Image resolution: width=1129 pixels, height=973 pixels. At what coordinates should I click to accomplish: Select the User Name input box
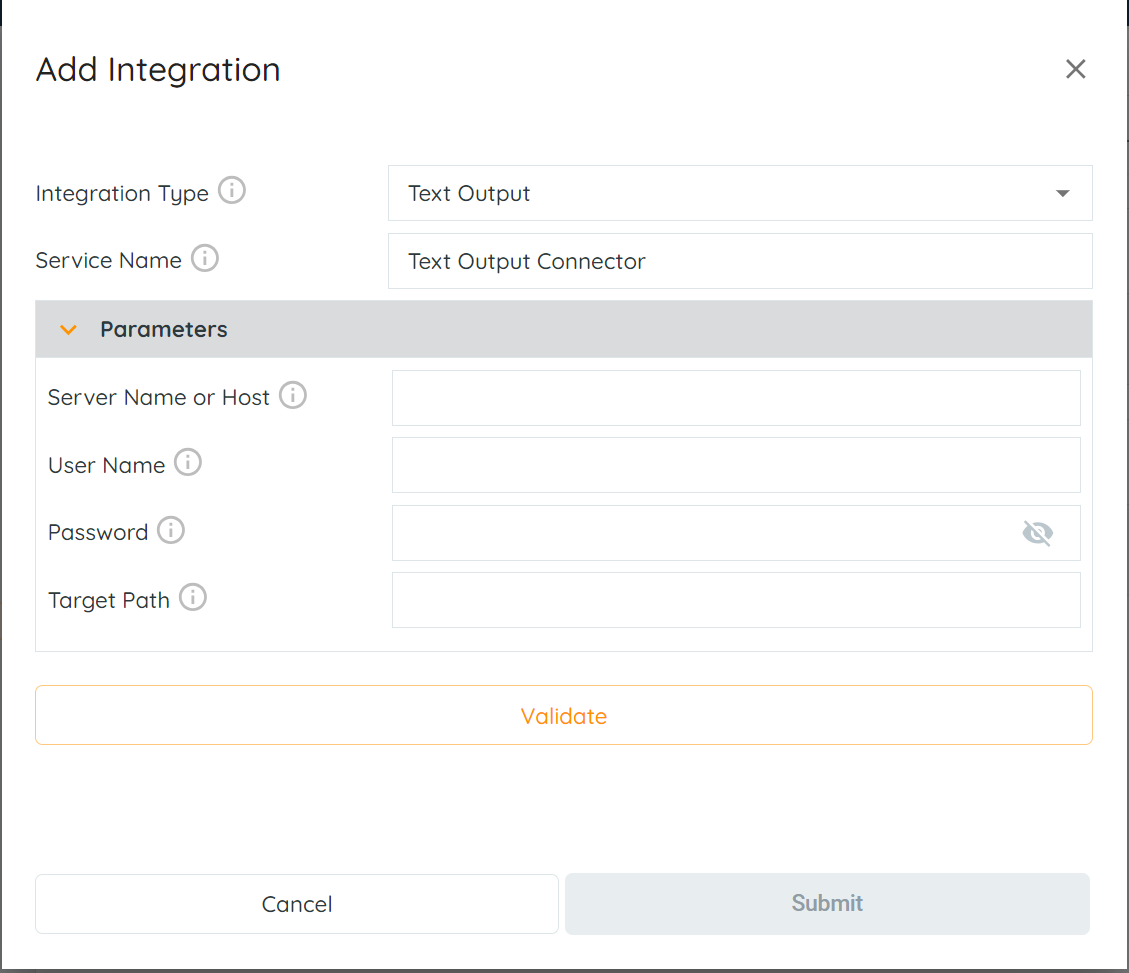point(736,465)
